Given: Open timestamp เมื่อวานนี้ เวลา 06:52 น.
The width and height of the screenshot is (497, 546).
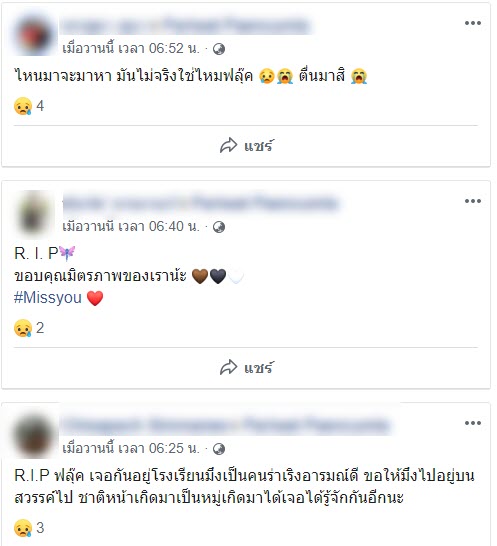Looking at the screenshot, I should pos(131,48).
